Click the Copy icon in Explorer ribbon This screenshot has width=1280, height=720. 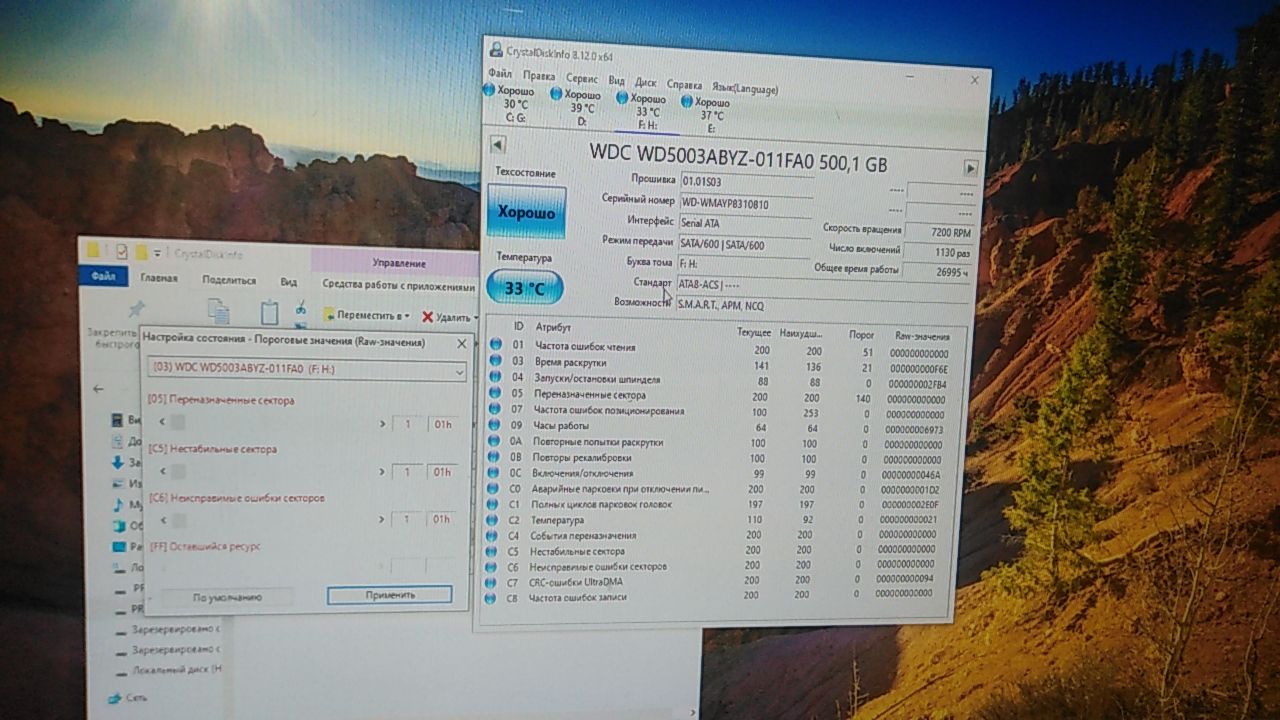tap(217, 311)
